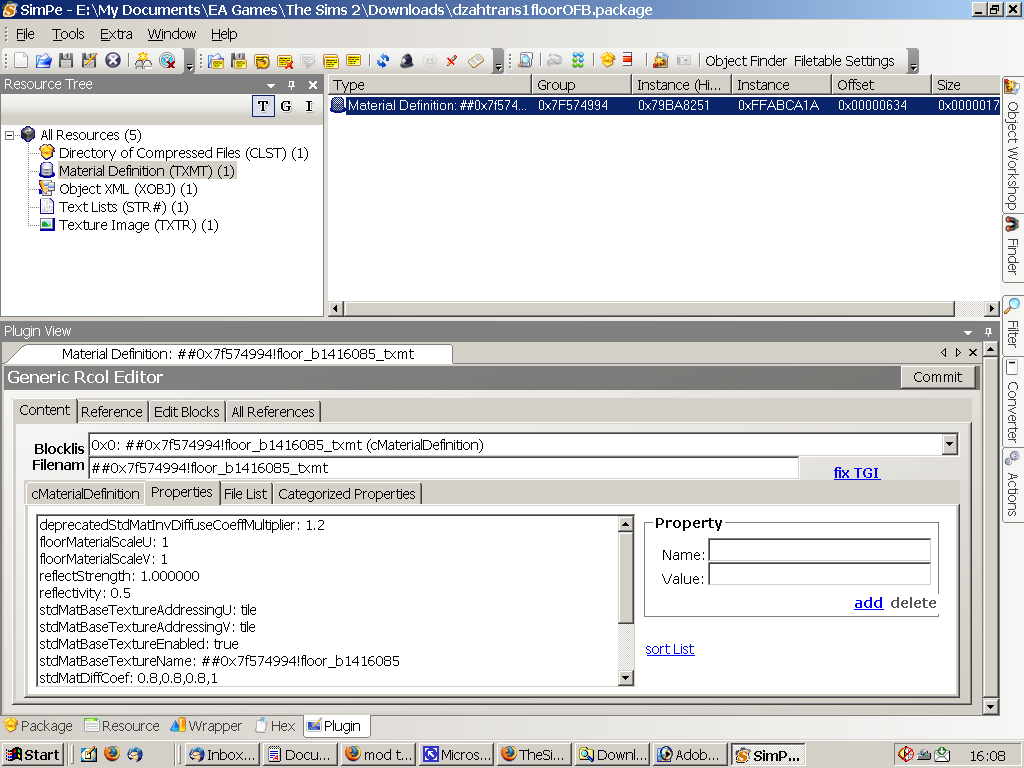This screenshot has height=768, width=1024.
Task: Click the blue and green dots toolbar icon
Action: pyautogui.click(x=578, y=61)
